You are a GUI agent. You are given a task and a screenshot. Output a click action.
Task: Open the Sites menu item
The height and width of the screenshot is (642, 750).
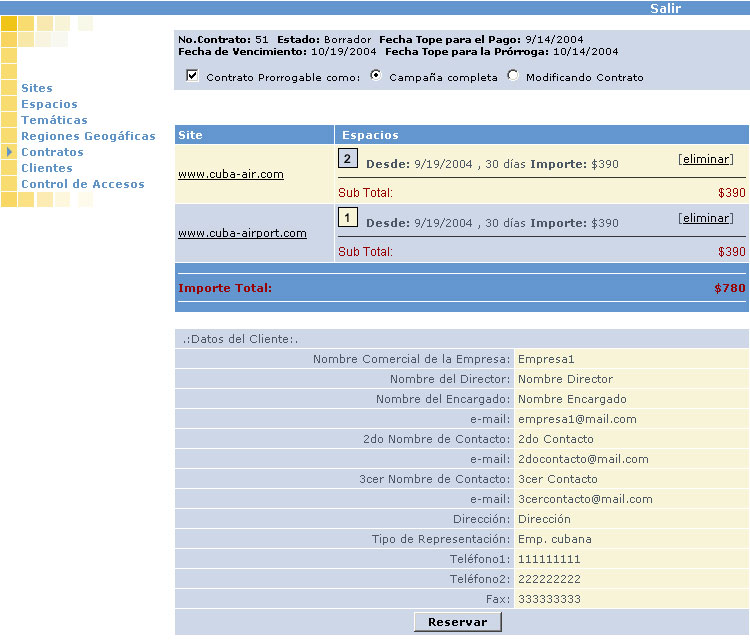(x=37, y=88)
